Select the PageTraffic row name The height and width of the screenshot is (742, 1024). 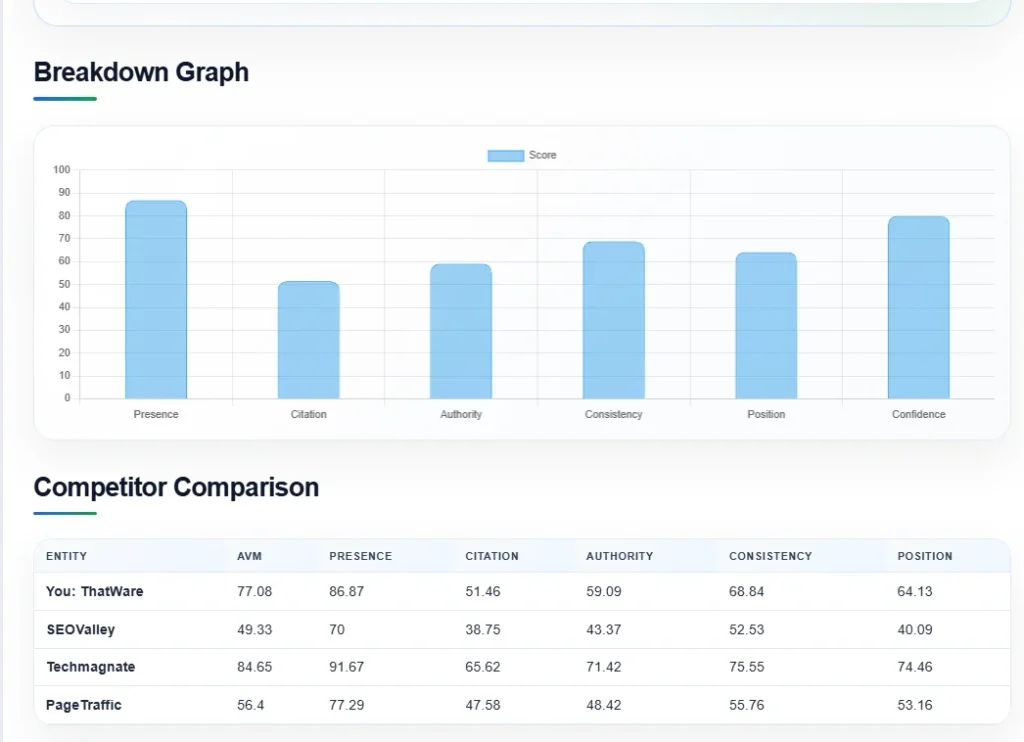click(x=84, y=705)
